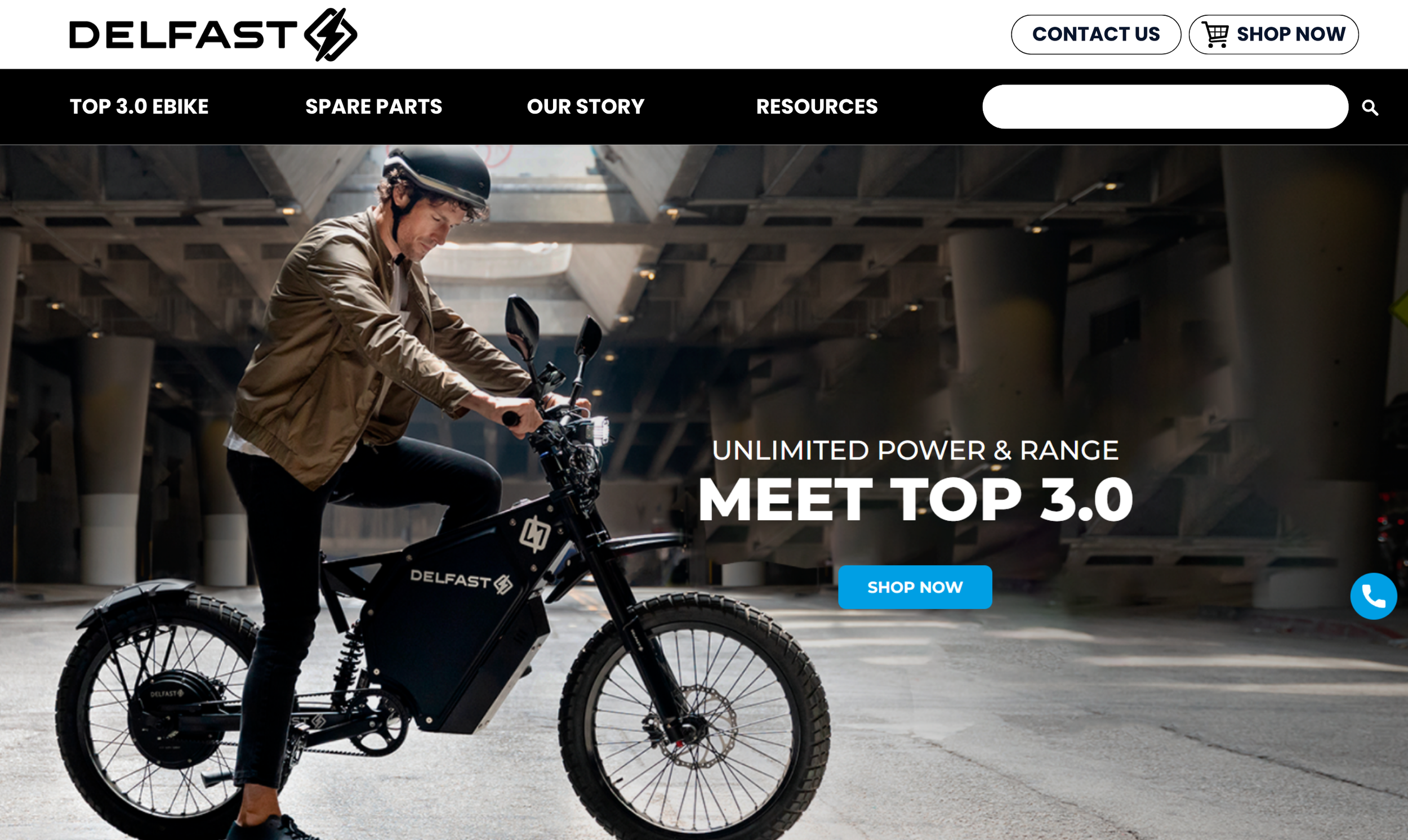Click the header Shop Now button
The height and width of the screenshot is (840, 1408).
pos(1273,34)
